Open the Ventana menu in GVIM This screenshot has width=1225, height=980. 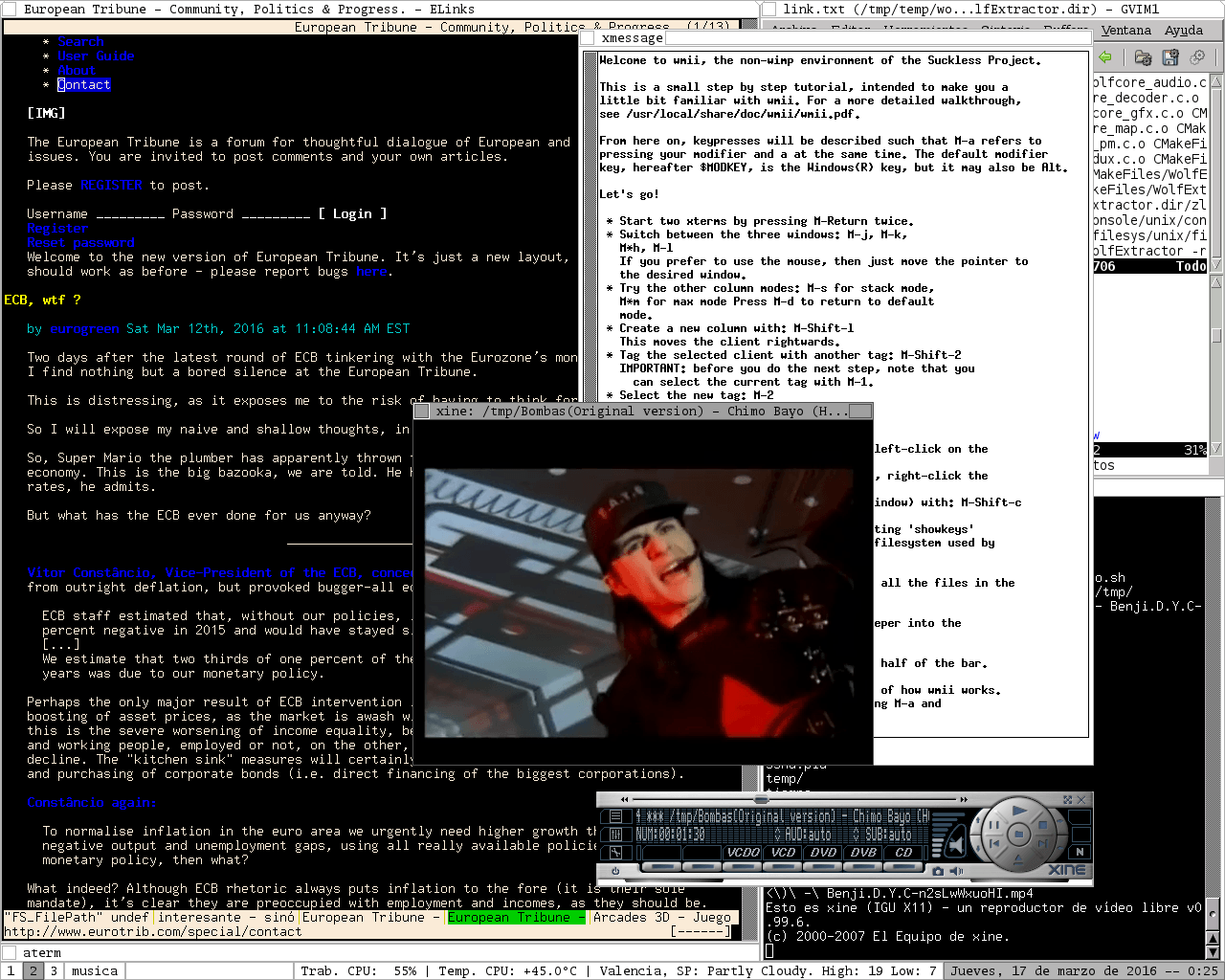[x=1125, y=31]
